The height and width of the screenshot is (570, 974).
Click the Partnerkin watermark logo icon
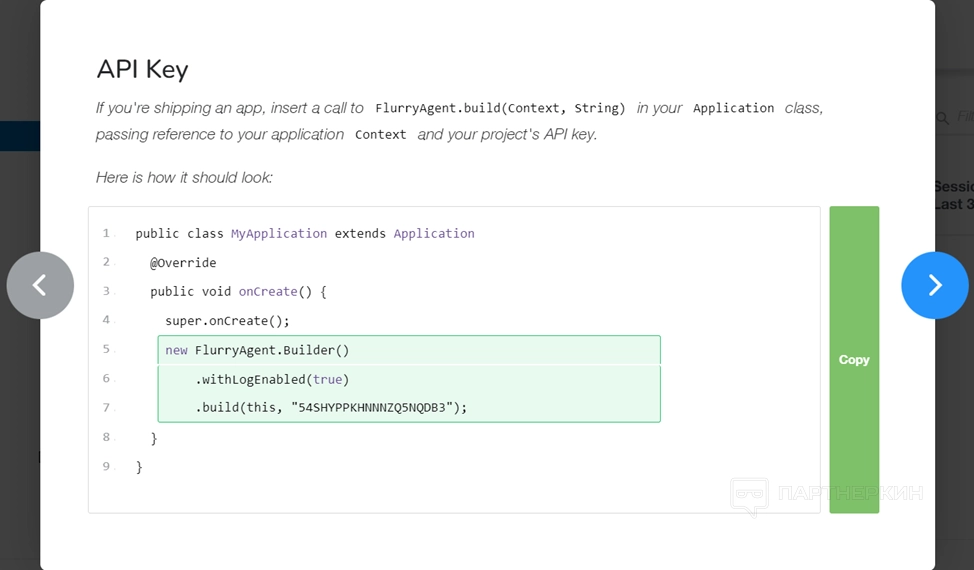click(x=749, y=494)
